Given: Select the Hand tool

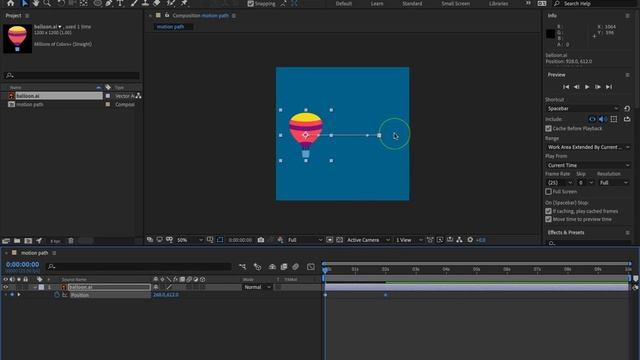Looking at the screenshot, I should (x=36, y=3).
